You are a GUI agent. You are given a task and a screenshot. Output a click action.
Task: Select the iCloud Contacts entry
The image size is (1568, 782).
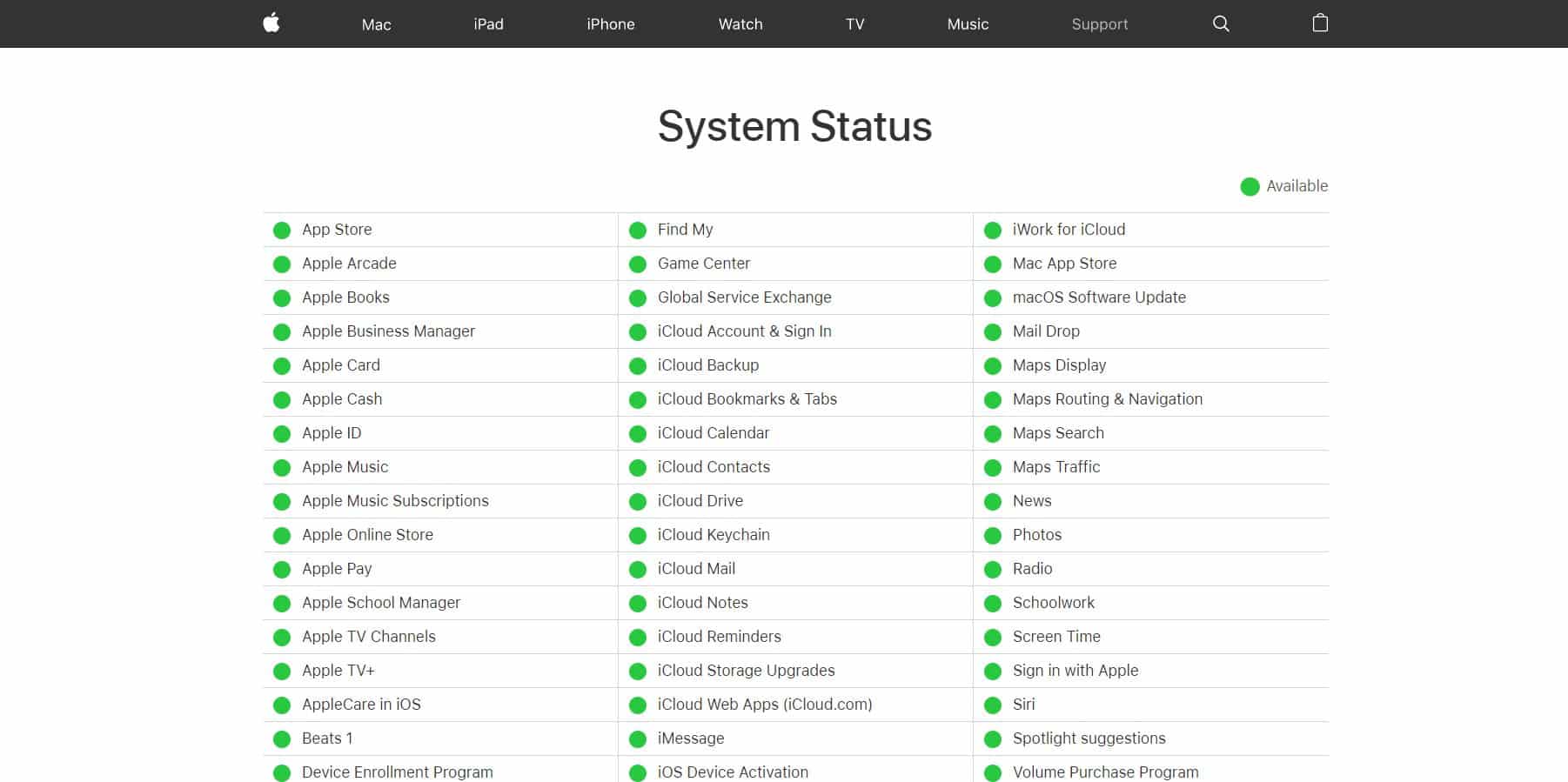(714, 467)
